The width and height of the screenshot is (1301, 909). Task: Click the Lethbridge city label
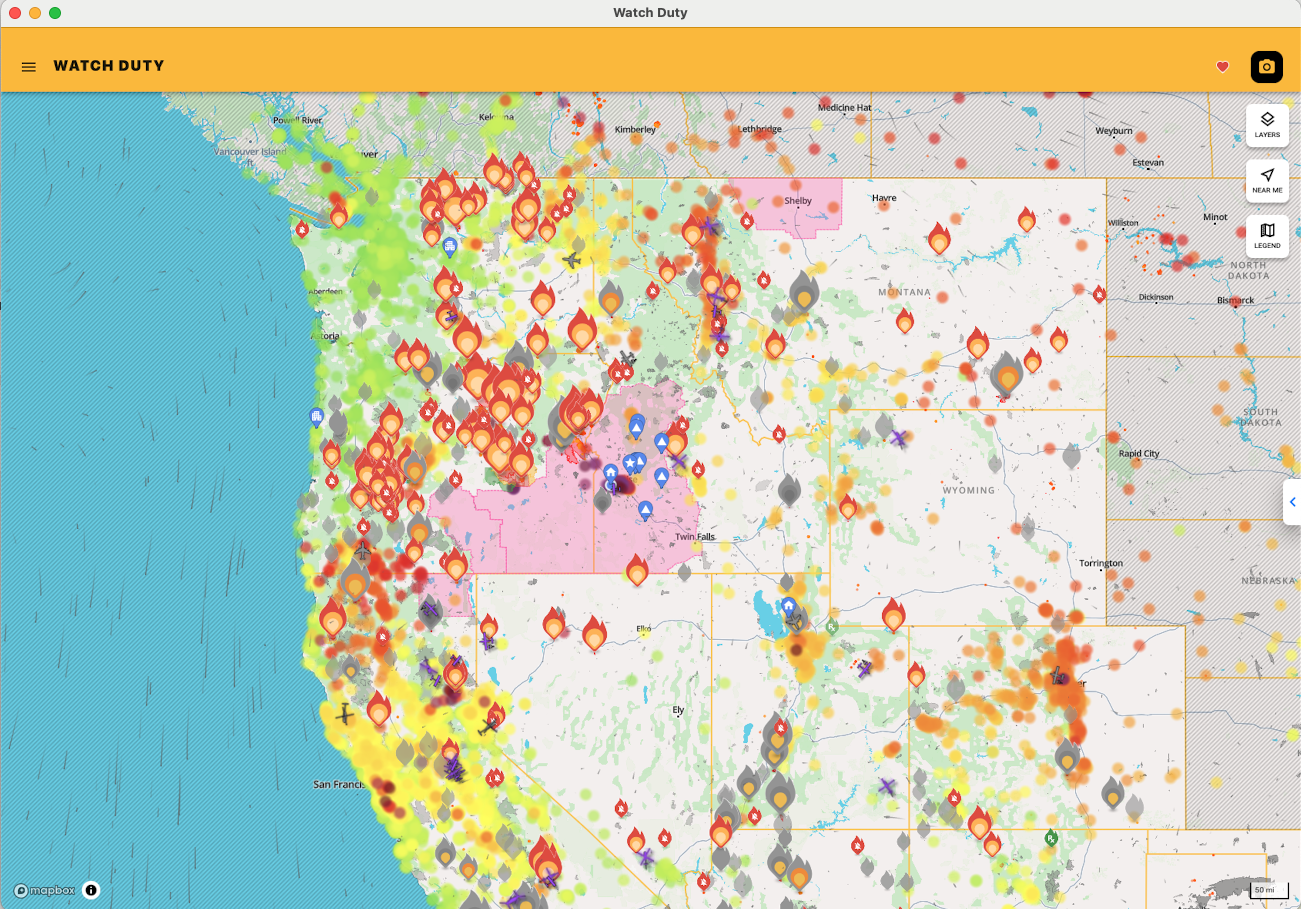click(758, 130)
